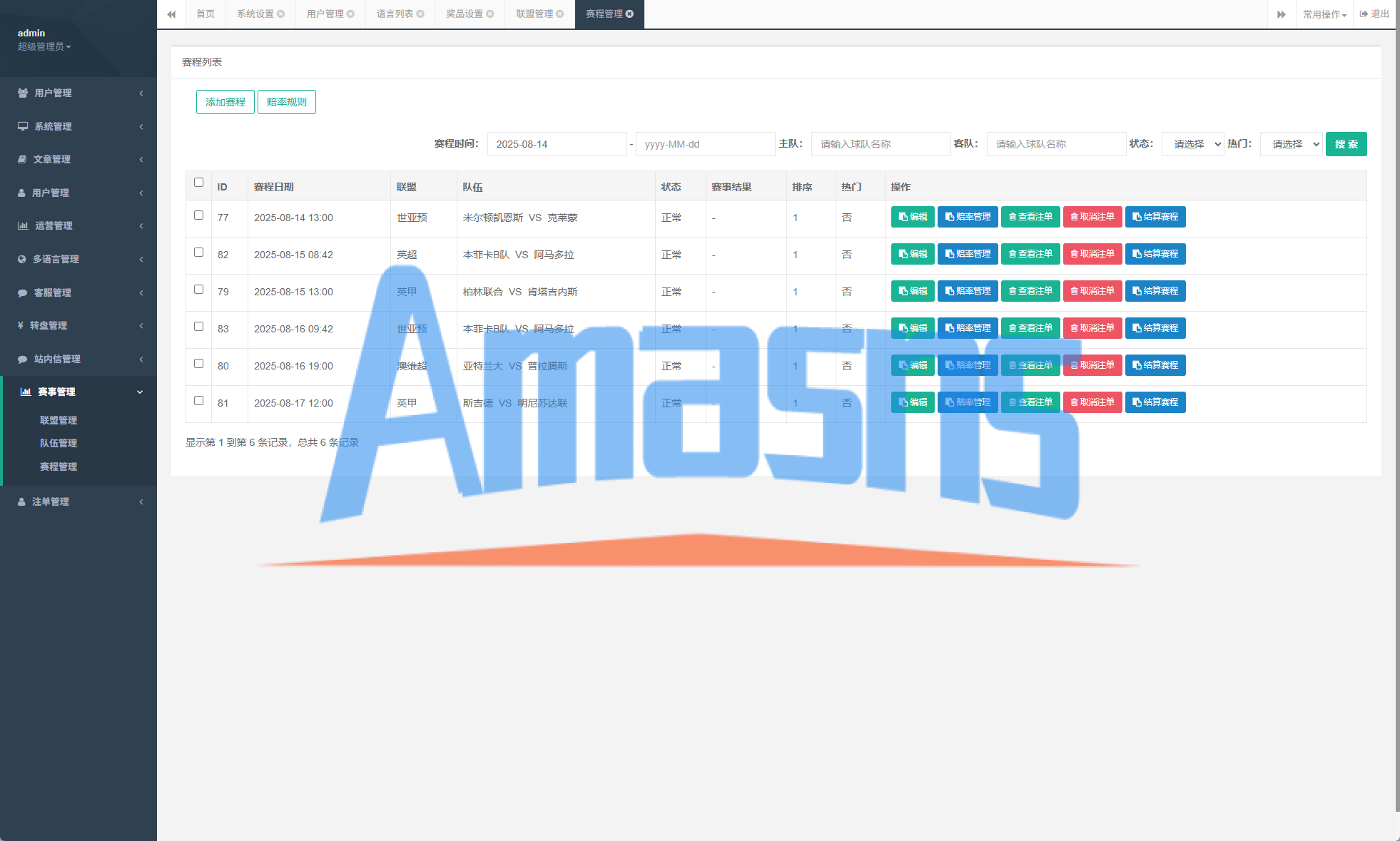The width and height of the screenshot is (1400, 841).
Task: Click the 客服管理 chat bubble icon
Action: pyautogui.click(x=22, y=292)
